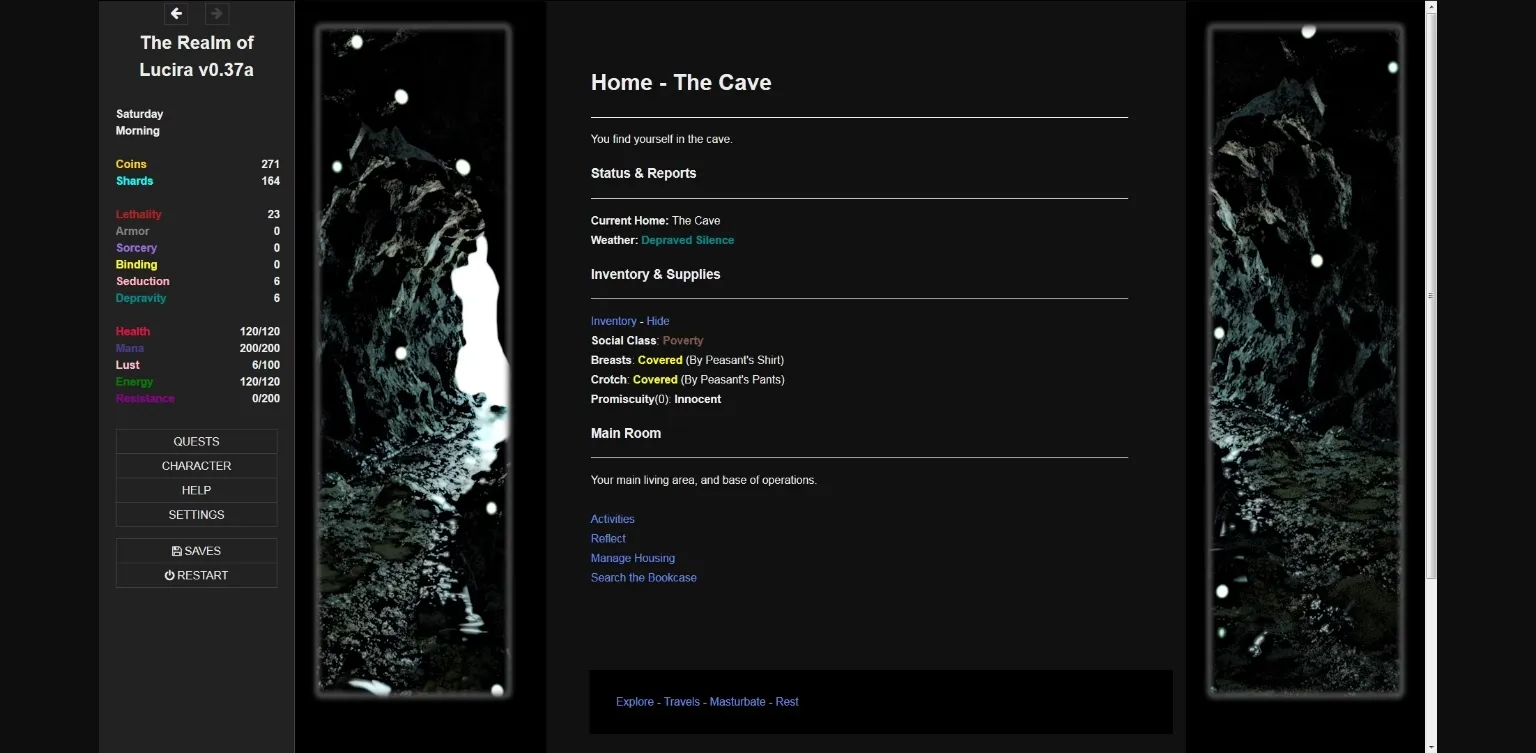Open the Character sheet
1536x753 pixels.
click(196, 466)
